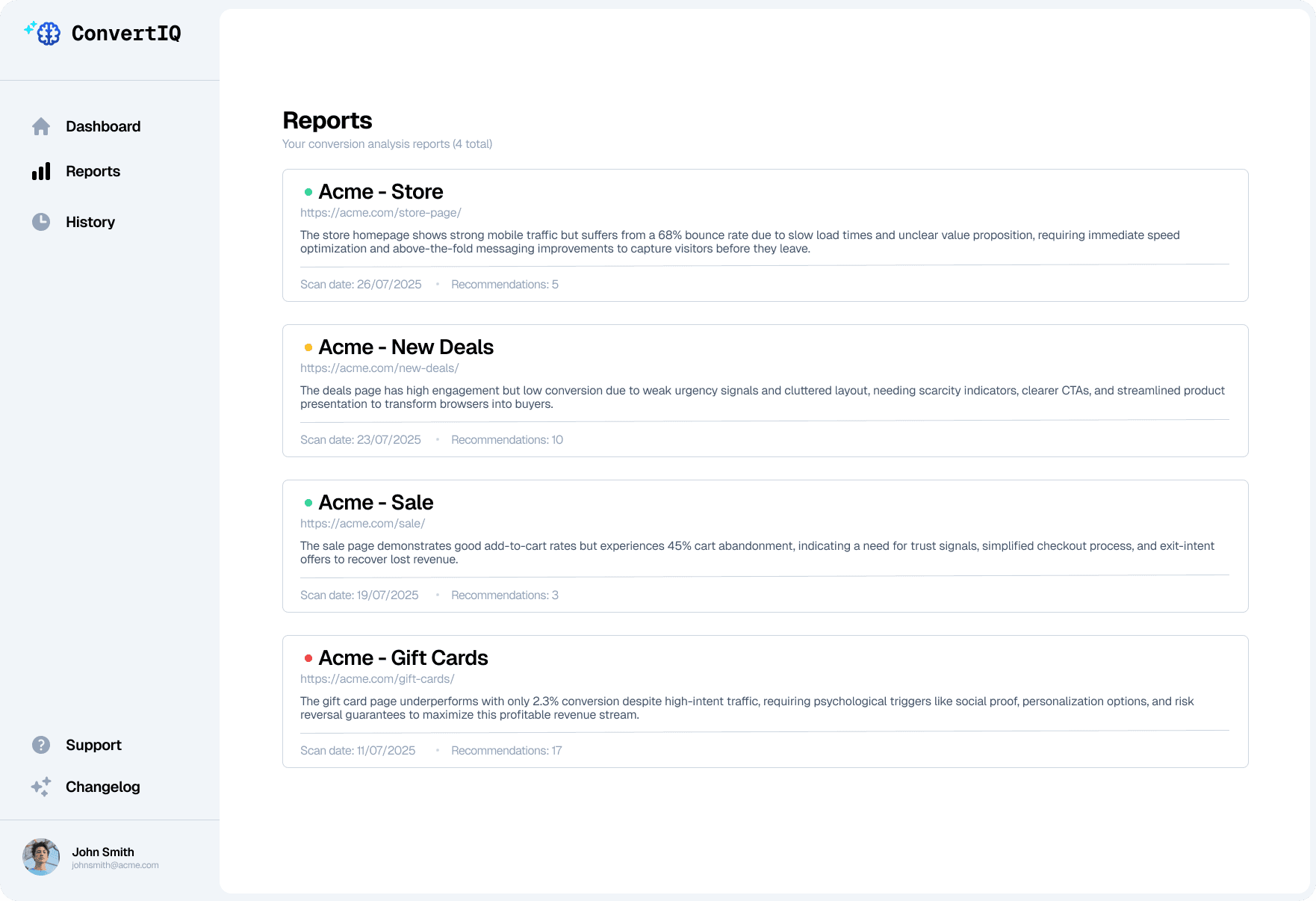Go to History in the sidebar
Viewport: 1316px width, 901px height.
click(x=90, y=222)
